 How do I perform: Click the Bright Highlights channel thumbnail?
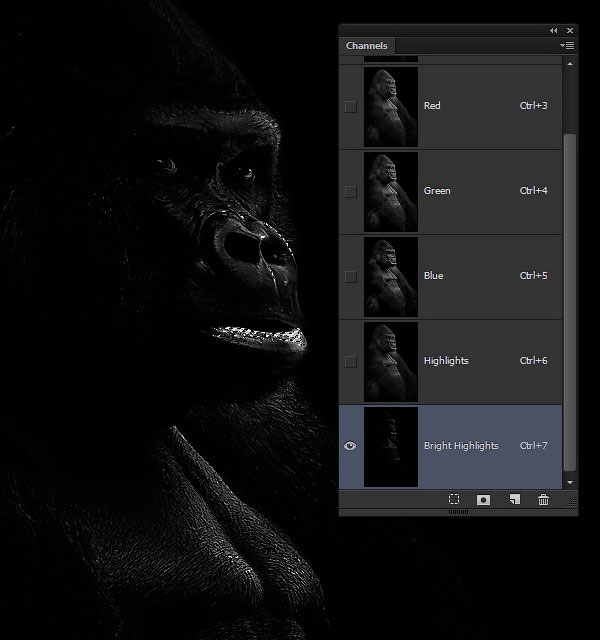point(391,447)
